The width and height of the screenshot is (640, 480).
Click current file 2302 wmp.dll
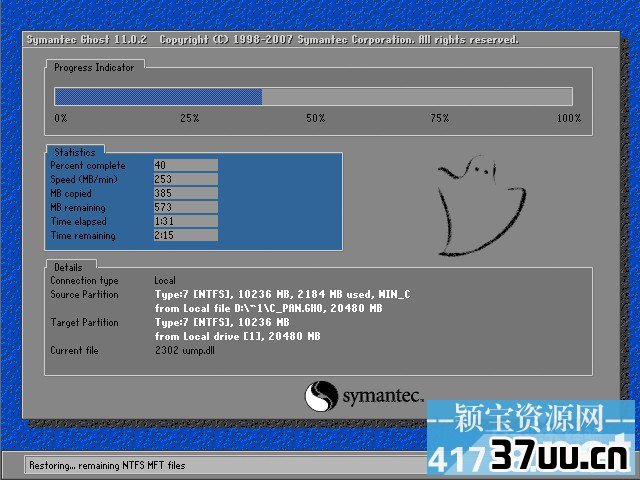184,351
